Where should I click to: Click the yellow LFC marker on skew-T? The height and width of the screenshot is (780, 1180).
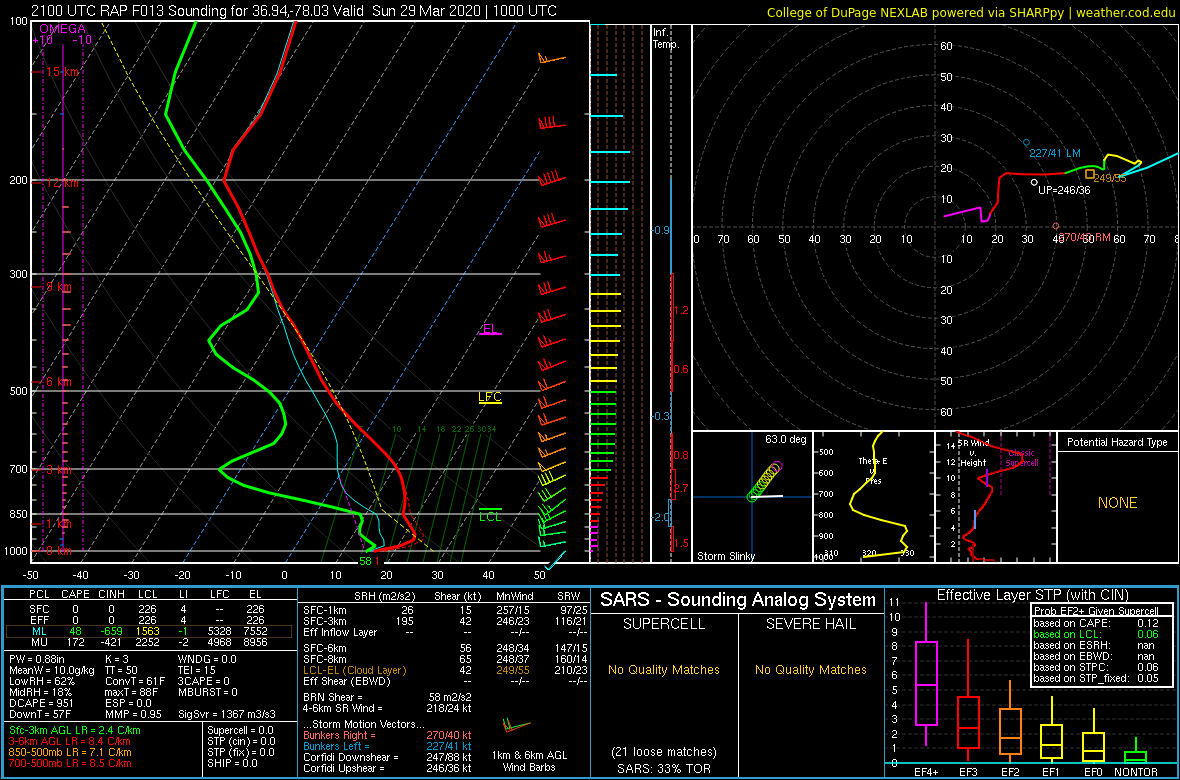[x=490, y=398]
